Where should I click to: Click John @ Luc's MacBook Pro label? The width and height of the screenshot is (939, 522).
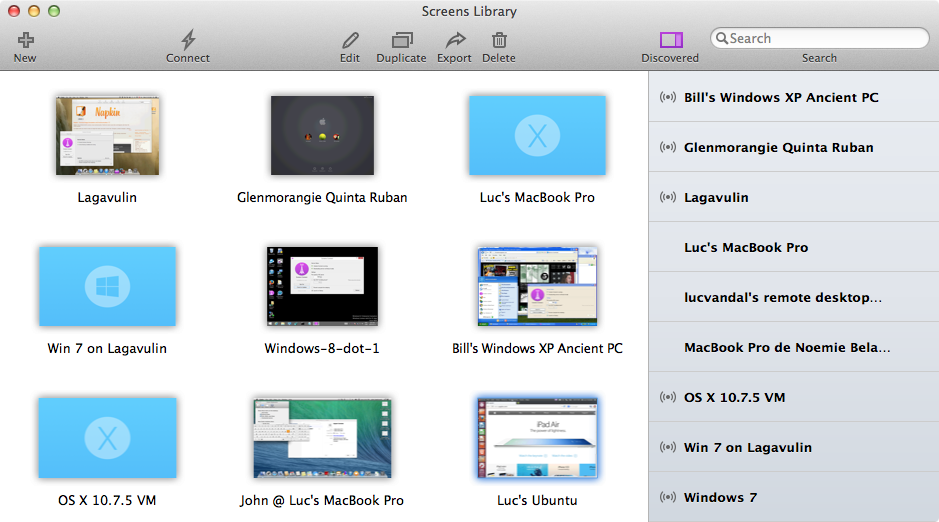pos(322,500)
